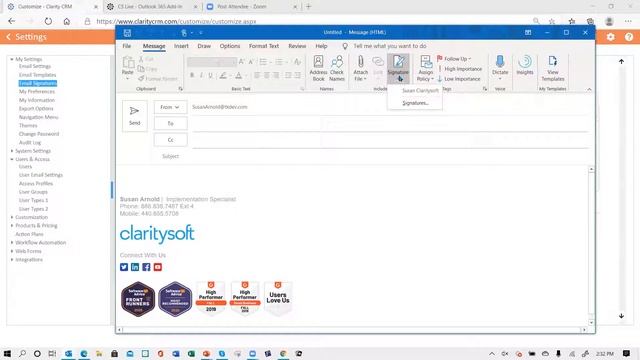640x360 pixels.
Task: Click the Twitter icon in the signature
Action: [124, 267]
